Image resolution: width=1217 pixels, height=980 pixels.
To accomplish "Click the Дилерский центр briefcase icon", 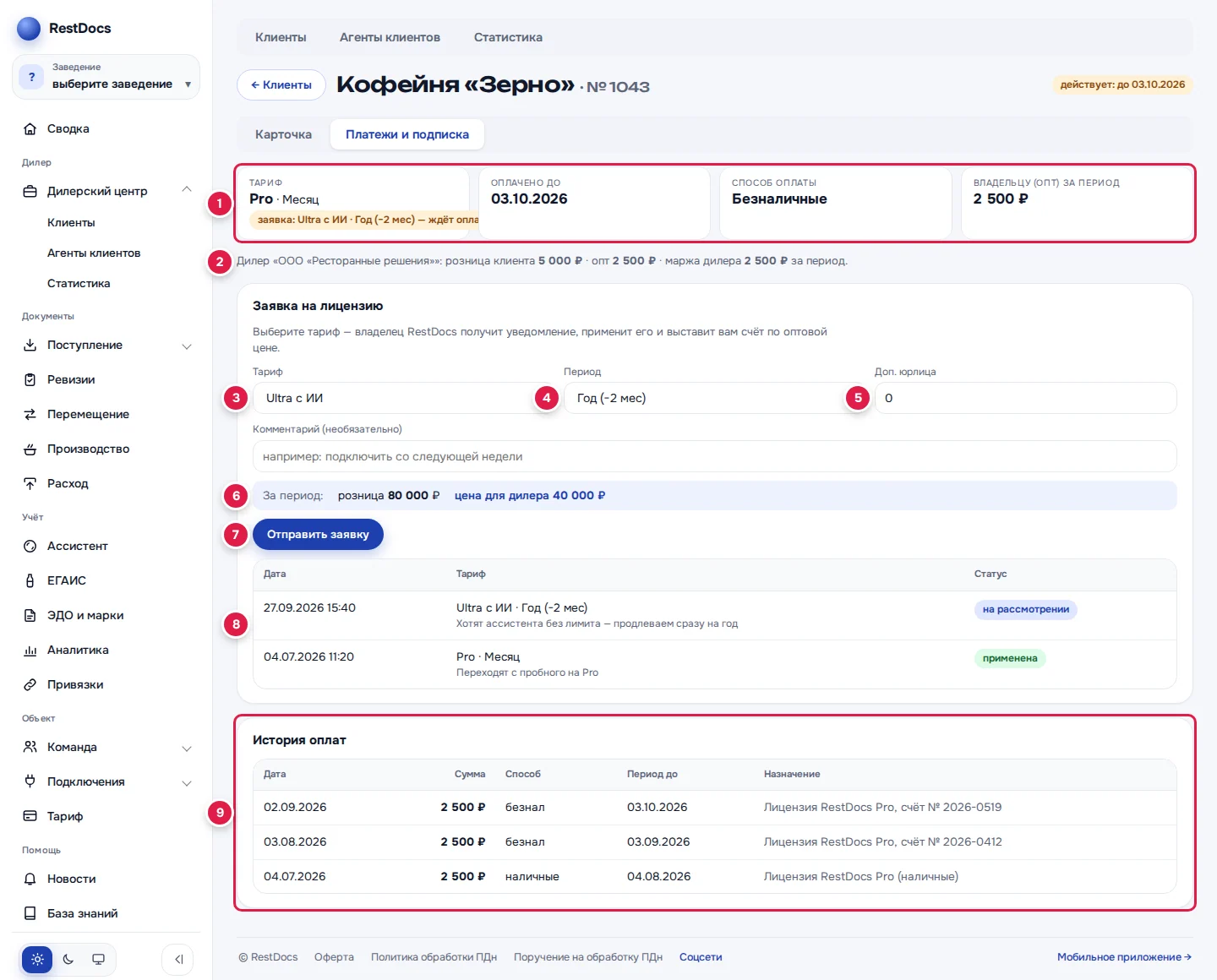I will pyautogui.click(x=30, y=192).
